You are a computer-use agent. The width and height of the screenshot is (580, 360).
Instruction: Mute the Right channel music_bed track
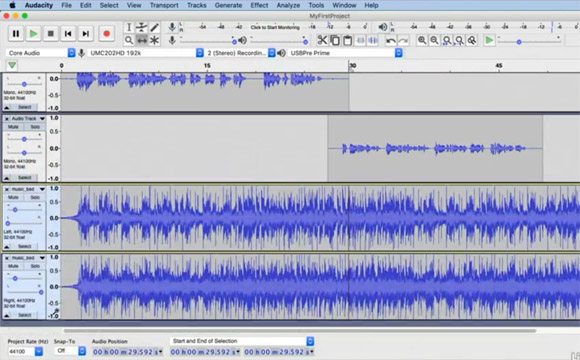(13, 266)
